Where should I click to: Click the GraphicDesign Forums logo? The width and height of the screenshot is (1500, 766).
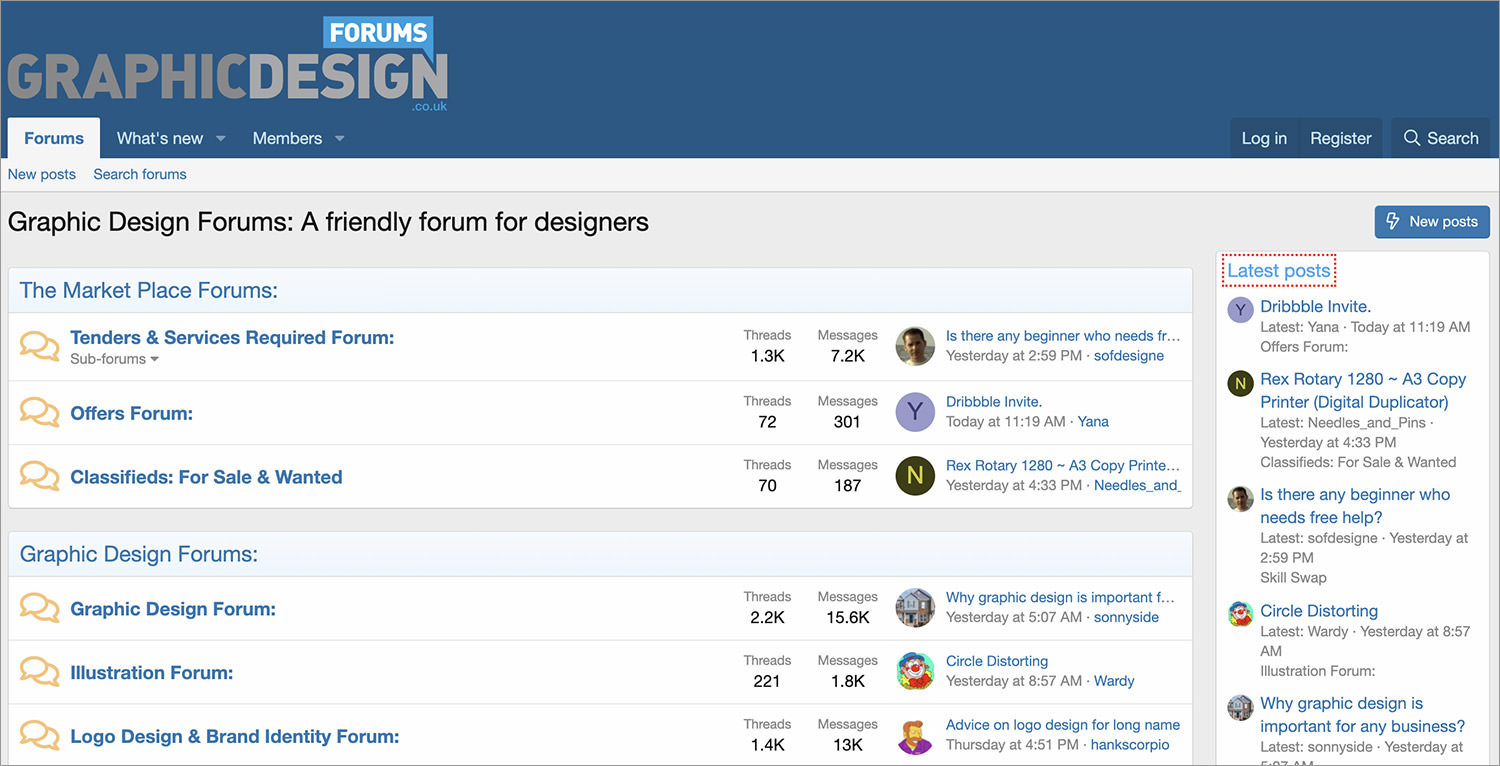pyautogui.click(x=228, y=60)
